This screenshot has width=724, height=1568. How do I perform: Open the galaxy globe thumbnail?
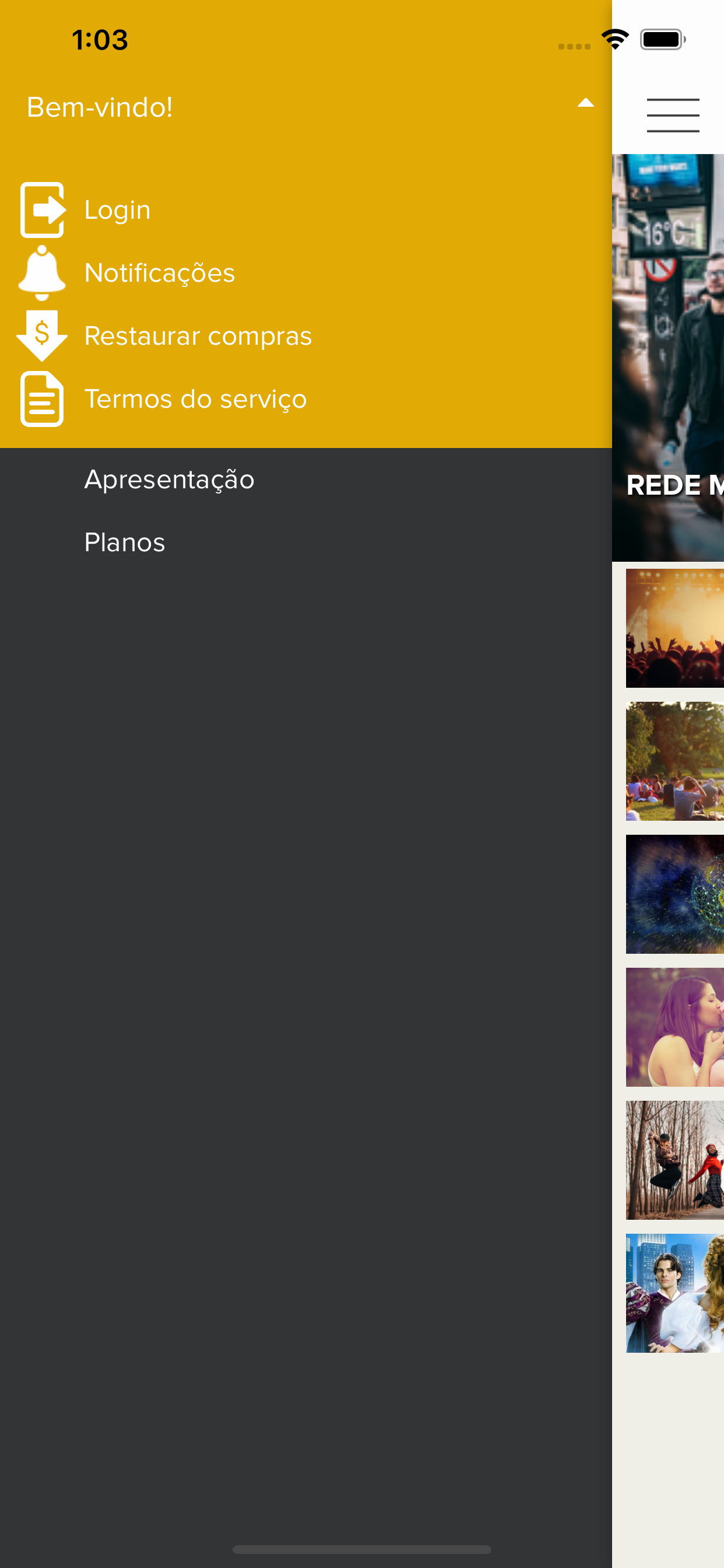click(x=674, y=894)
